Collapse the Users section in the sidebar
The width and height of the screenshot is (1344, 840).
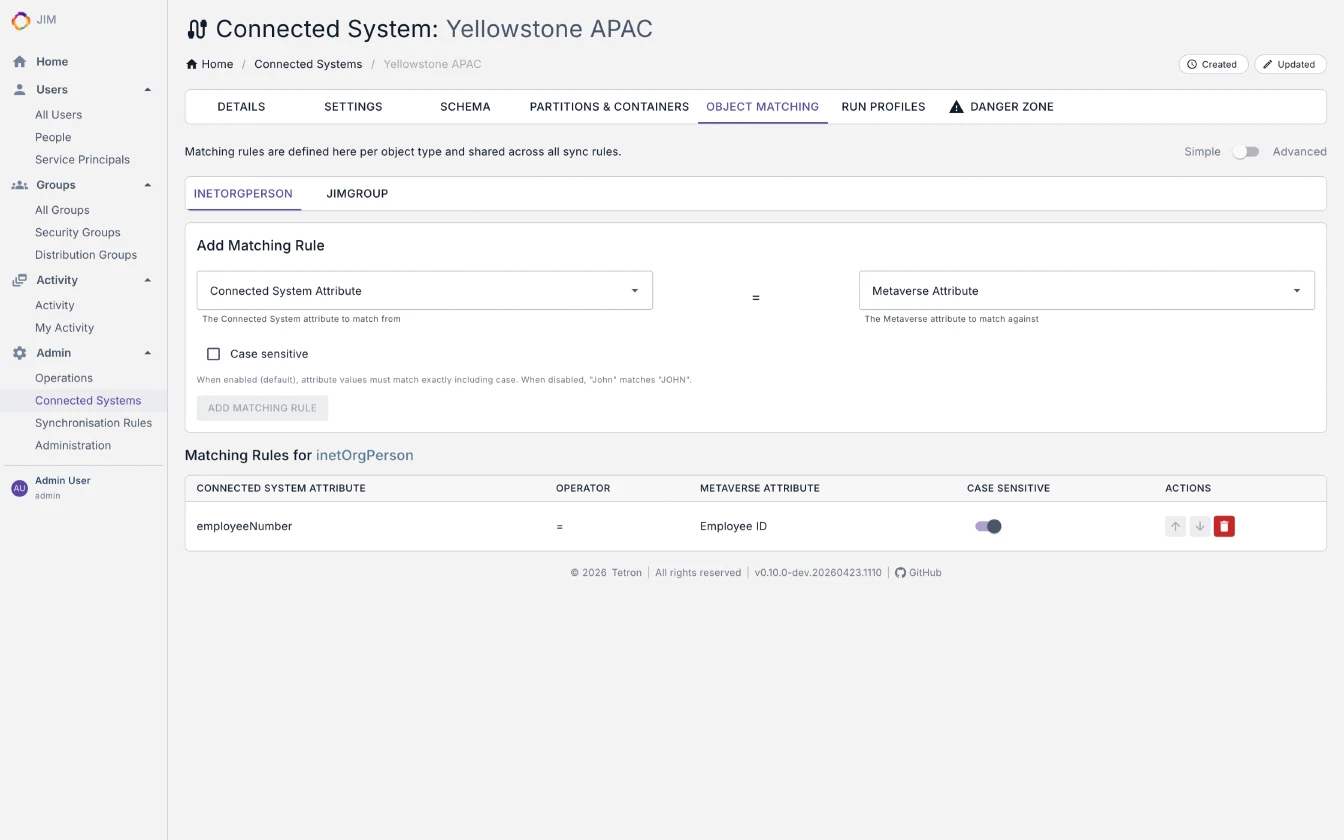(x=147, y=89)
